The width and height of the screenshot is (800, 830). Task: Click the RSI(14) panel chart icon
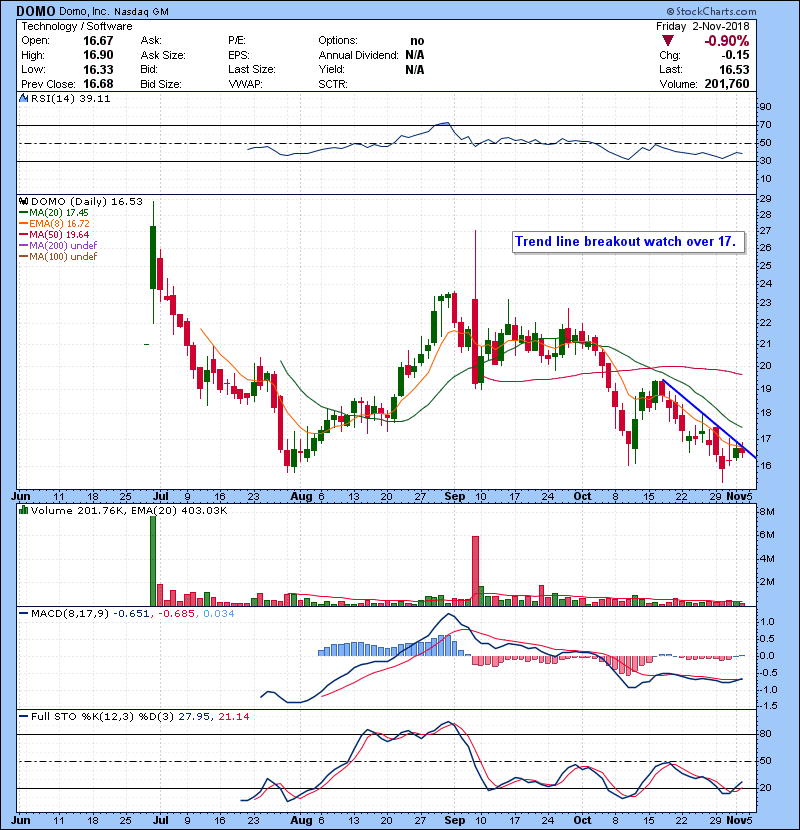pyautogui.click(x=23, y=98)
